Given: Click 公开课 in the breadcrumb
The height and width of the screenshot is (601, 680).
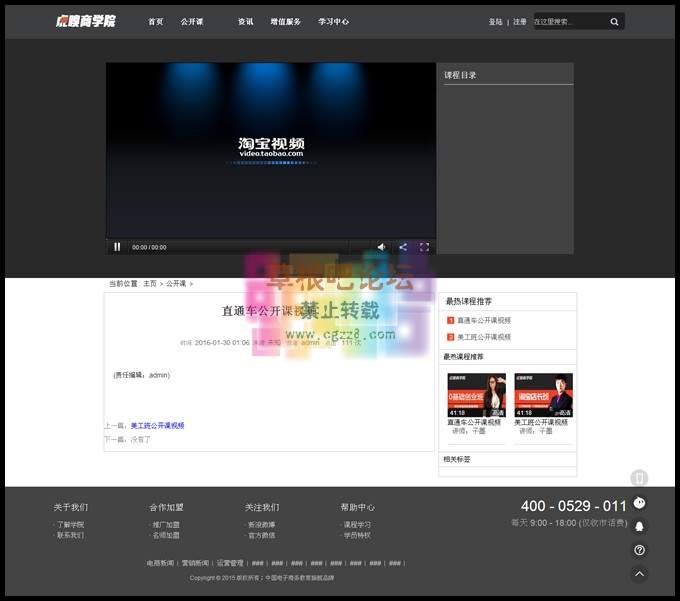Looking at the screenshot, I should tap(176, 284).
